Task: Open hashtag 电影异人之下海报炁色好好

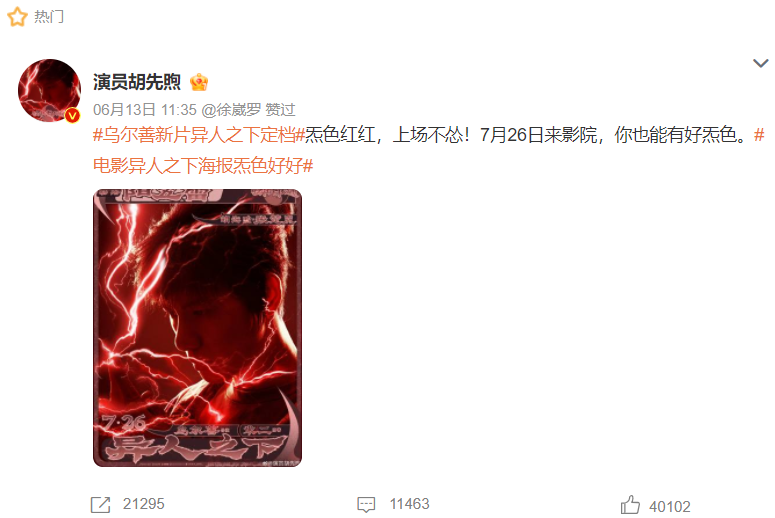Action: tap(203, 166)
